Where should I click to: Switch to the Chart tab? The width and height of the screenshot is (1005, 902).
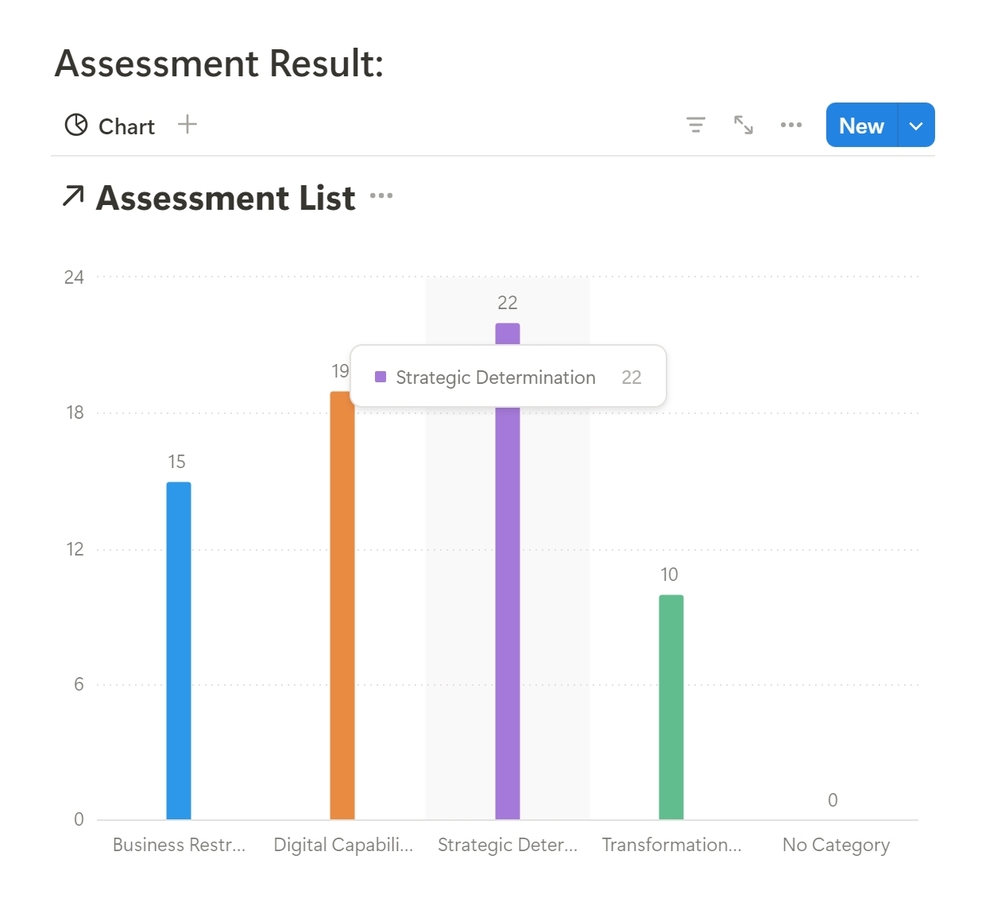(x=126, y=126)
